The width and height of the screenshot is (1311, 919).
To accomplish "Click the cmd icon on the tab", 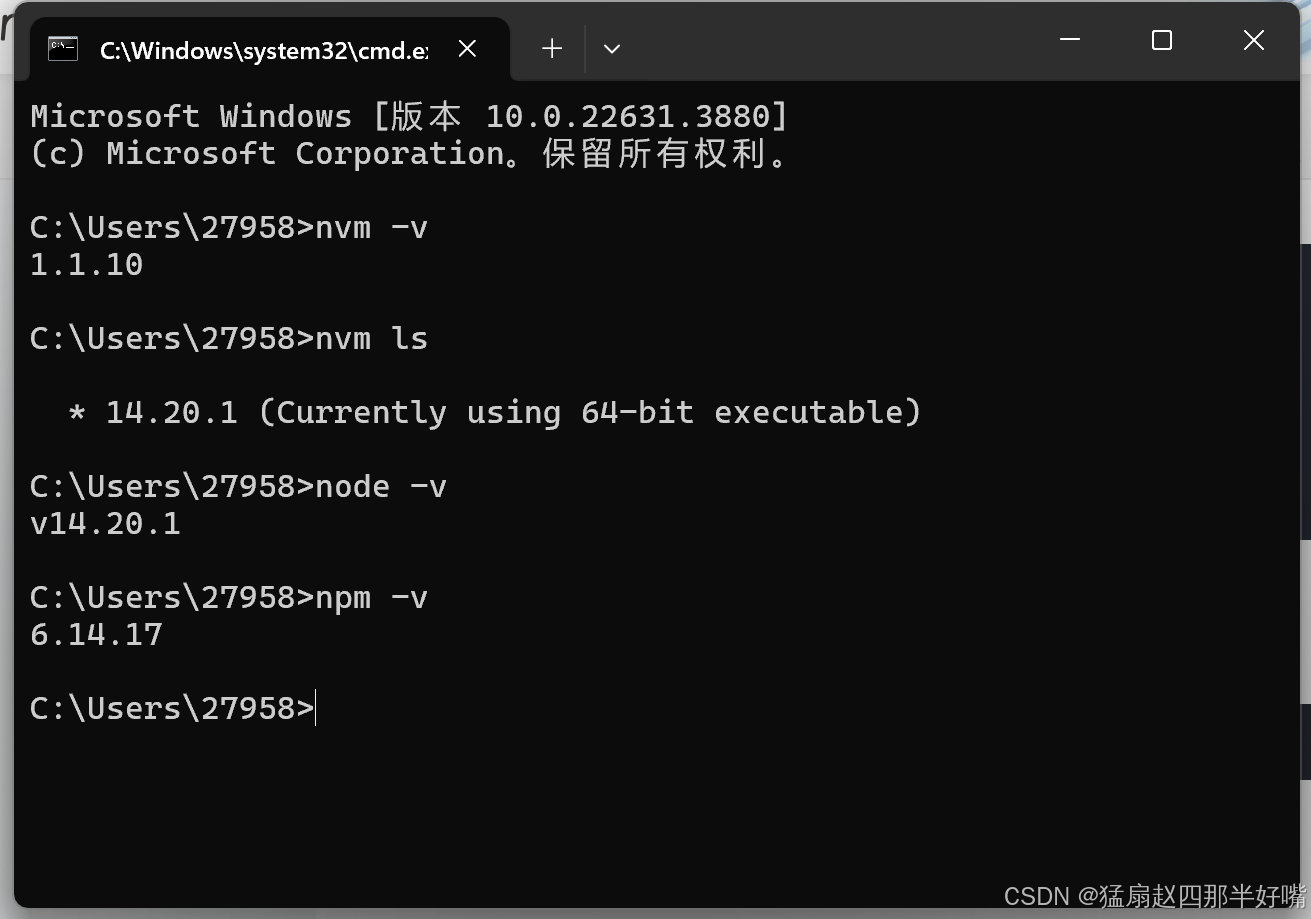I will (63, 49).
